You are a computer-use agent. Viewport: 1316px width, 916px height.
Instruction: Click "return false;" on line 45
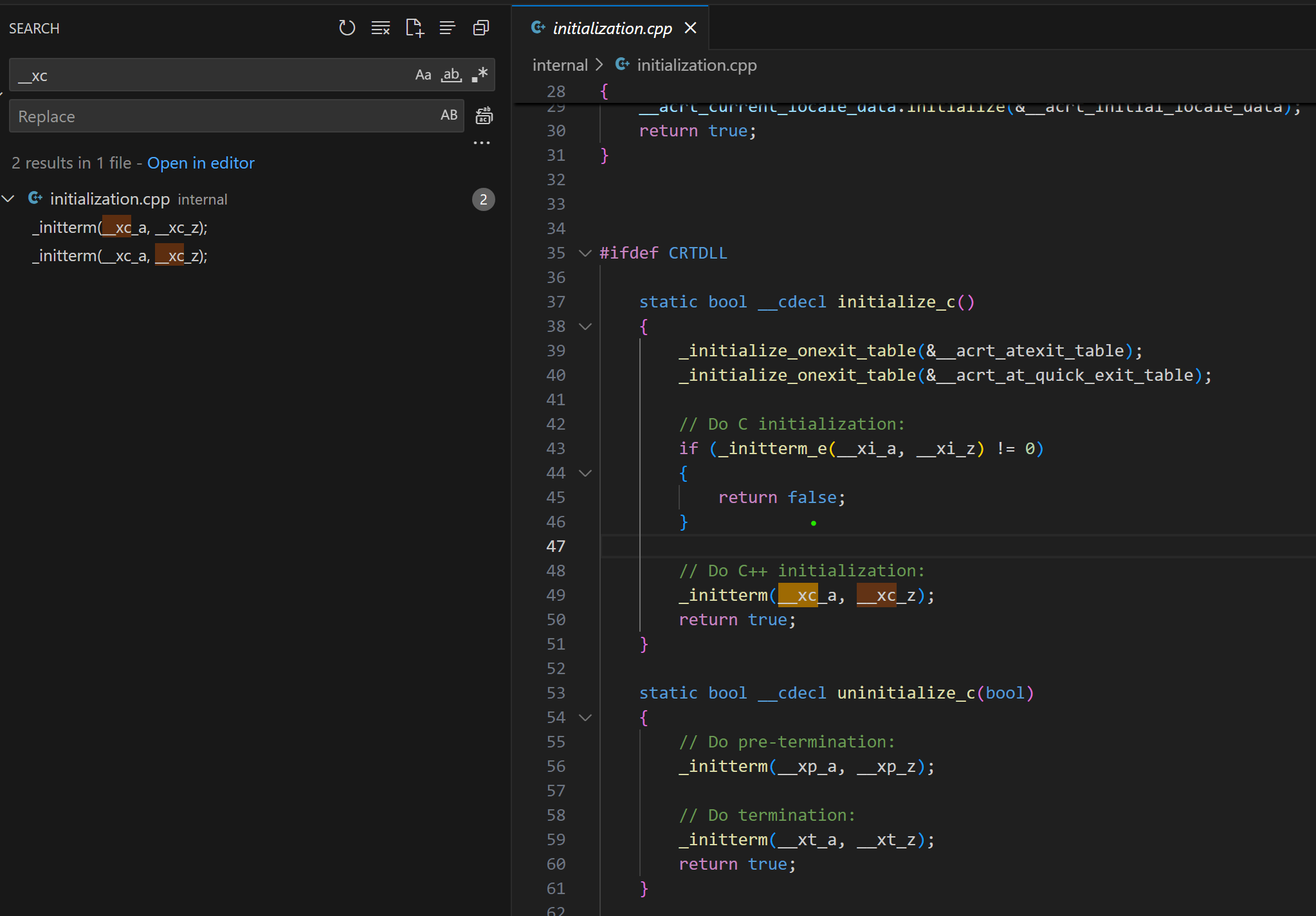click(781, 497)
